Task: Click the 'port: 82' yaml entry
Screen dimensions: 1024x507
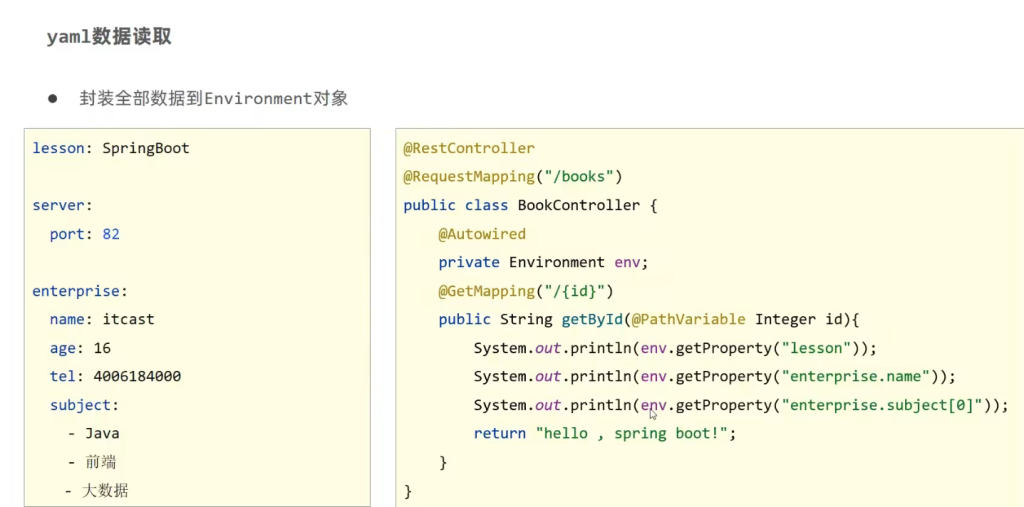Action: (x=84, y=234)
